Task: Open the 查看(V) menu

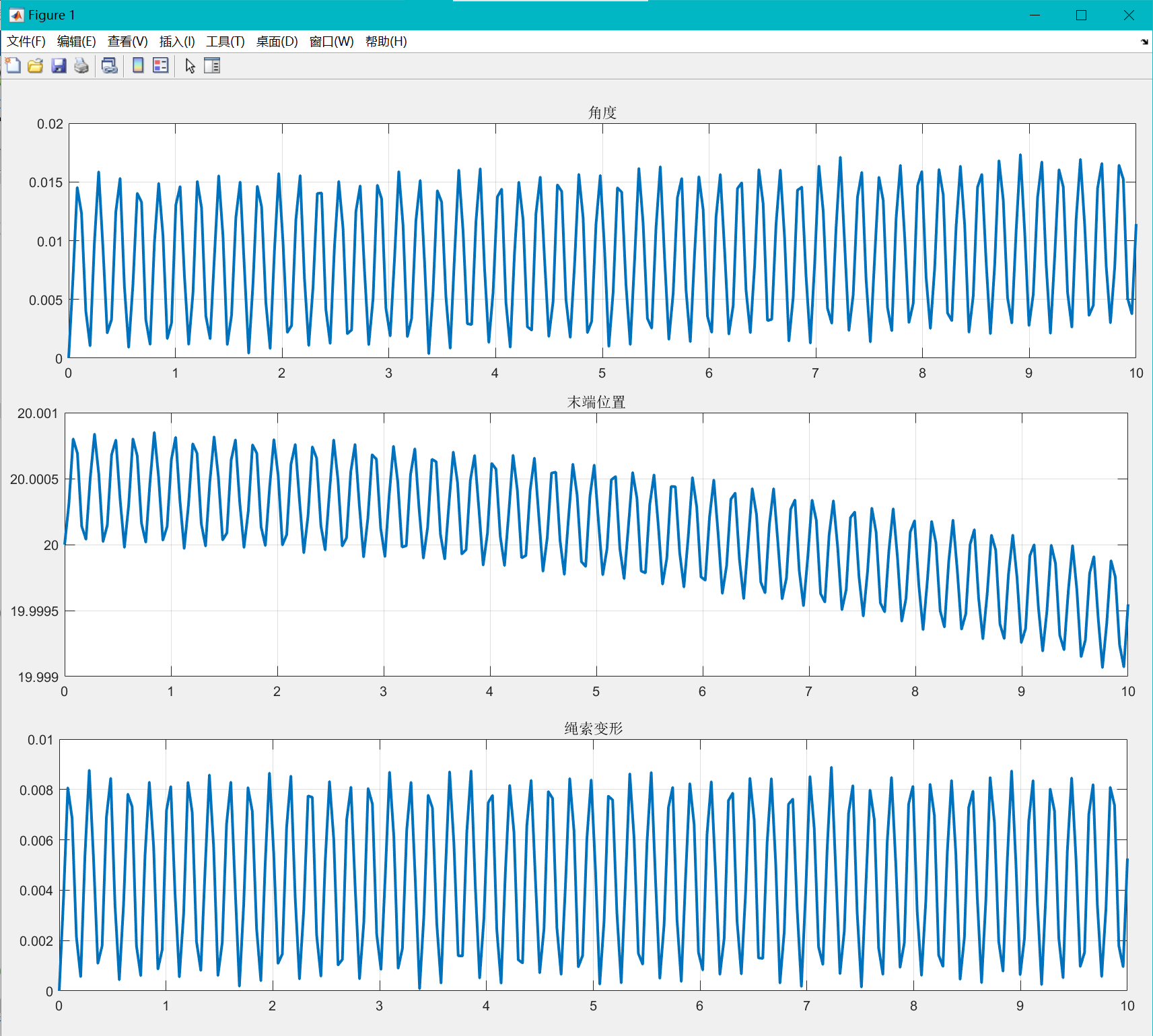Action: click(x=128, y=42)
